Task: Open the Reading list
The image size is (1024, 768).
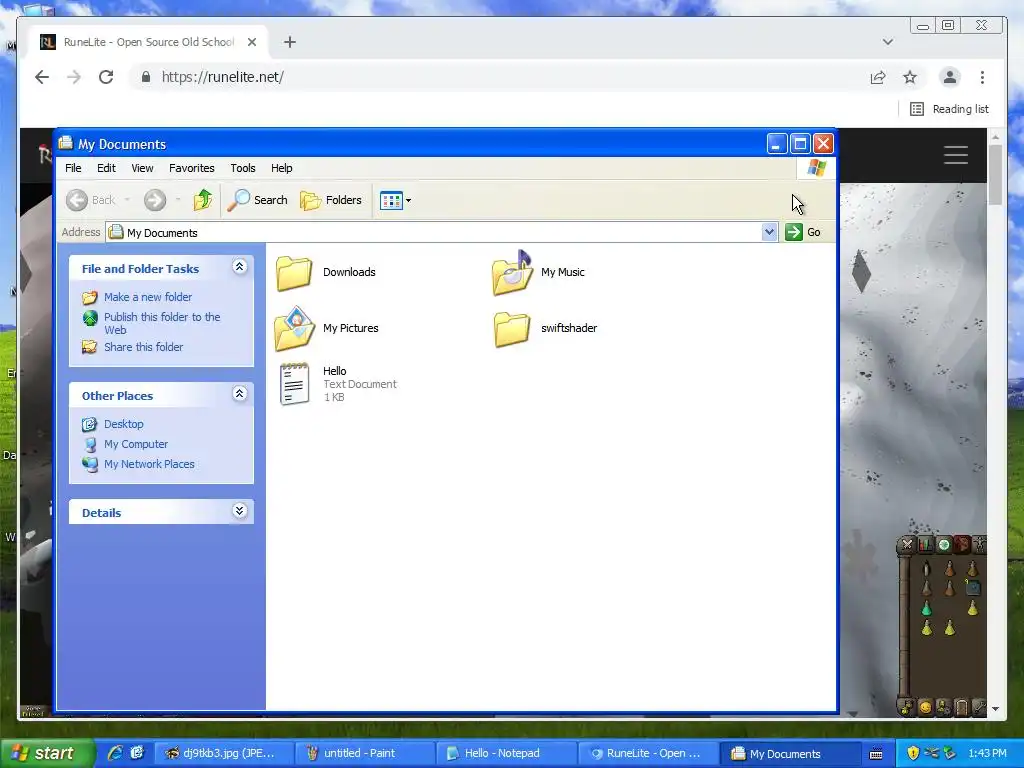Action: 950,109
